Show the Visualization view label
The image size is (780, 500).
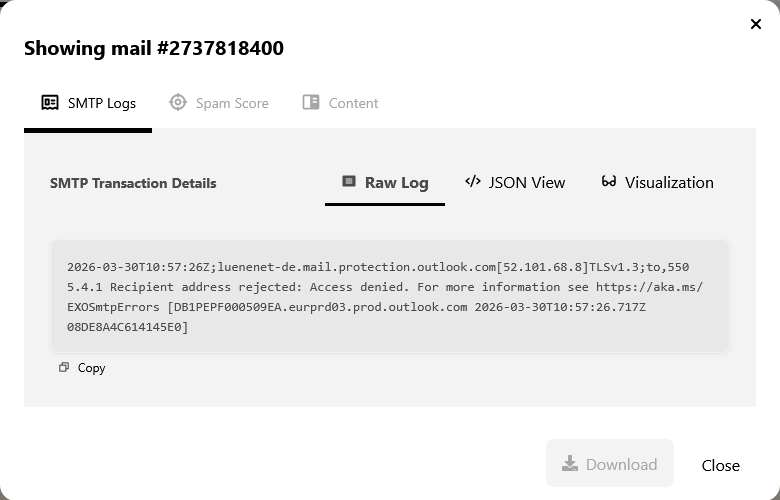click(669, 182)
